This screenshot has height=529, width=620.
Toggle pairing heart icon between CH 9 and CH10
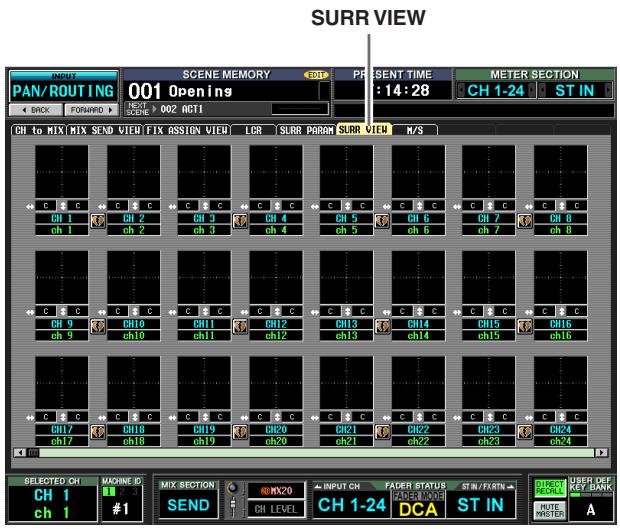pyautogui.click(x=98, y=327)
